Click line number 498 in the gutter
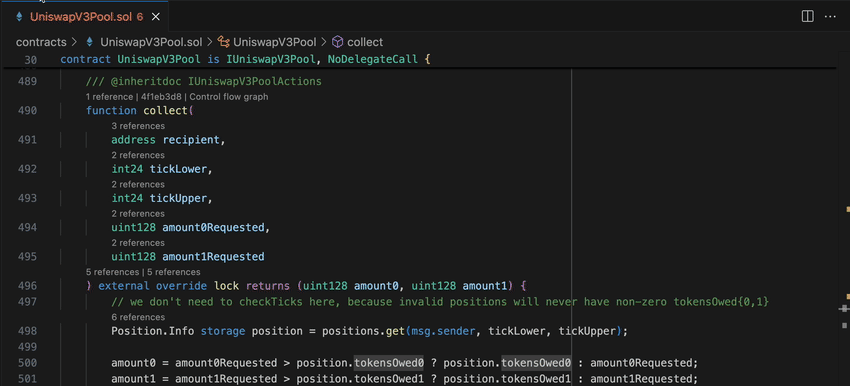850x386 pixels. (x=28, y=331)
